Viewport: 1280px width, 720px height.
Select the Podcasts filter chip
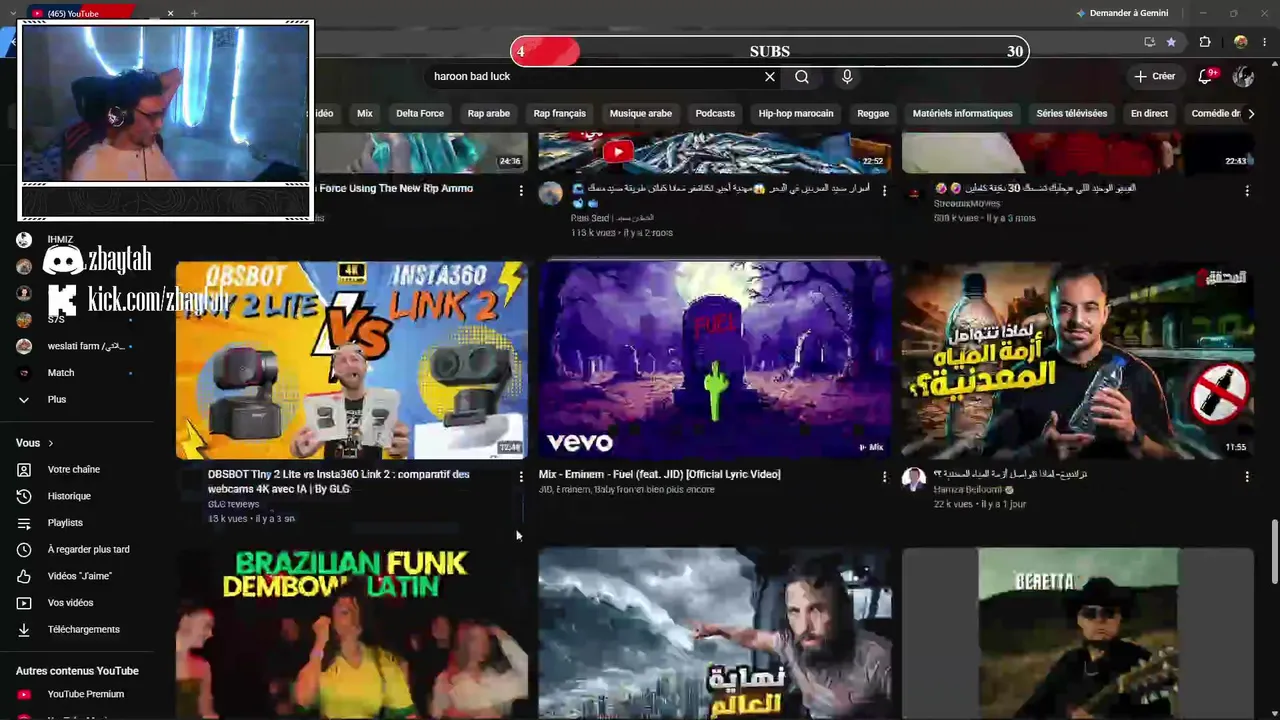tap(715, 114)
